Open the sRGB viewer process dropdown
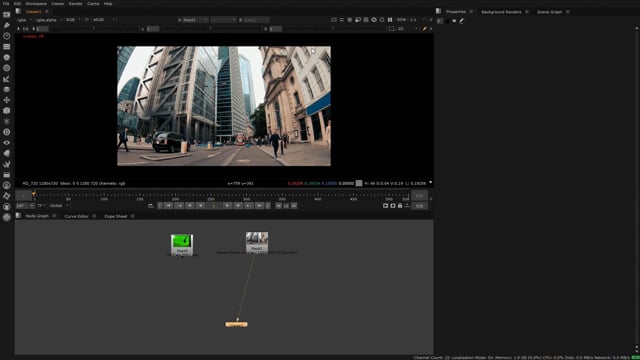This screenshot has width=640, height=360. (104, 20)
